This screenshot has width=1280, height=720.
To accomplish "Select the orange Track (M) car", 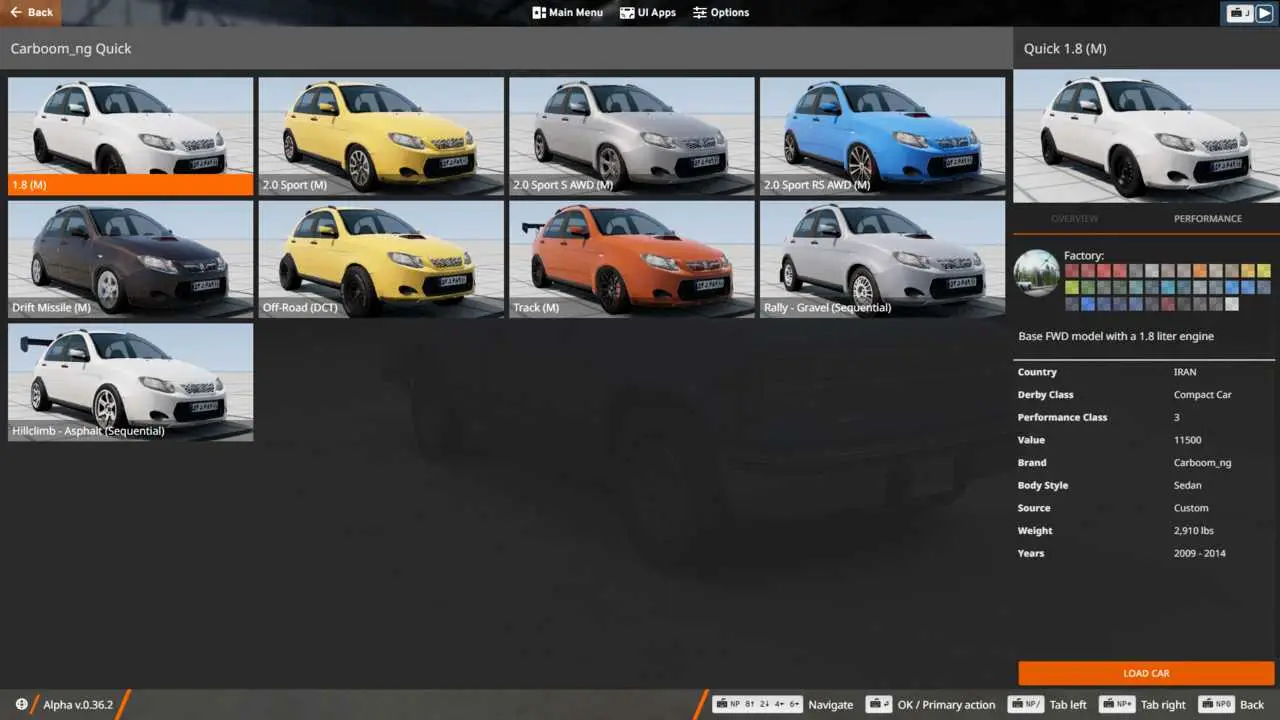I will [x=632, y=259].
